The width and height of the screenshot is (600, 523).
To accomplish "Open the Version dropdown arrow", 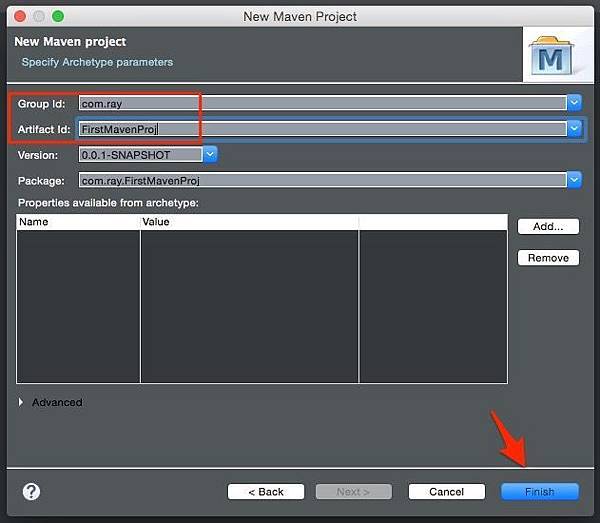I will (x=210, y=155).
